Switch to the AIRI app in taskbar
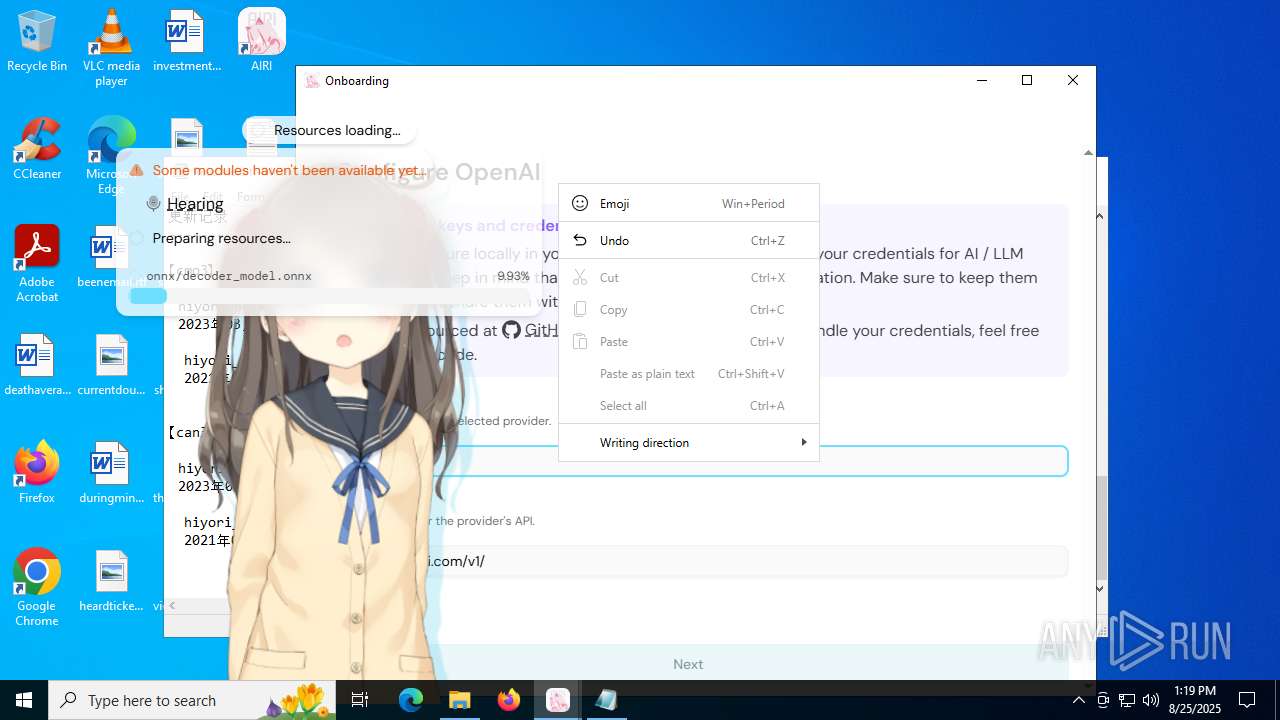This screenshot has height=720, width=1280. [x=558, y=700]
